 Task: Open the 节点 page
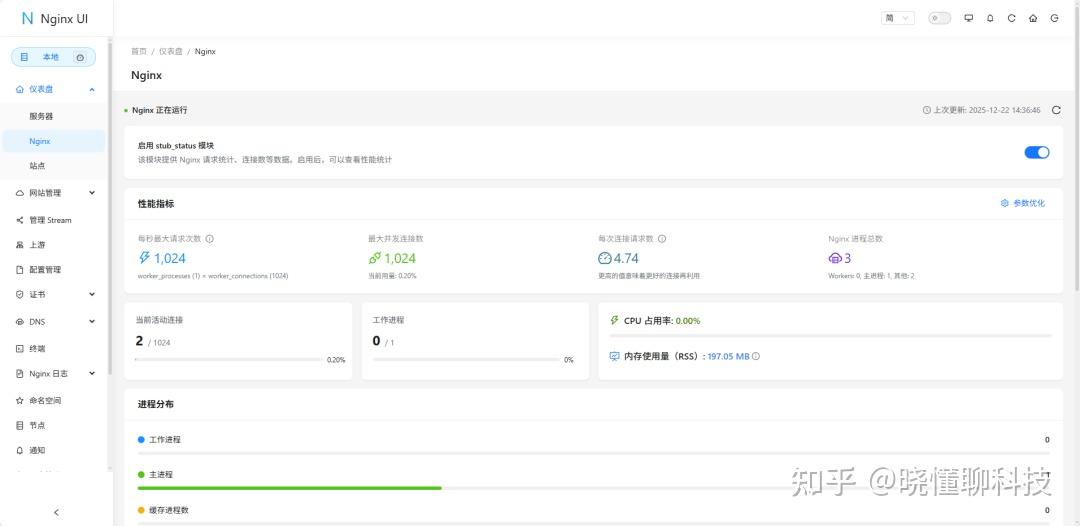click(55, 425)
